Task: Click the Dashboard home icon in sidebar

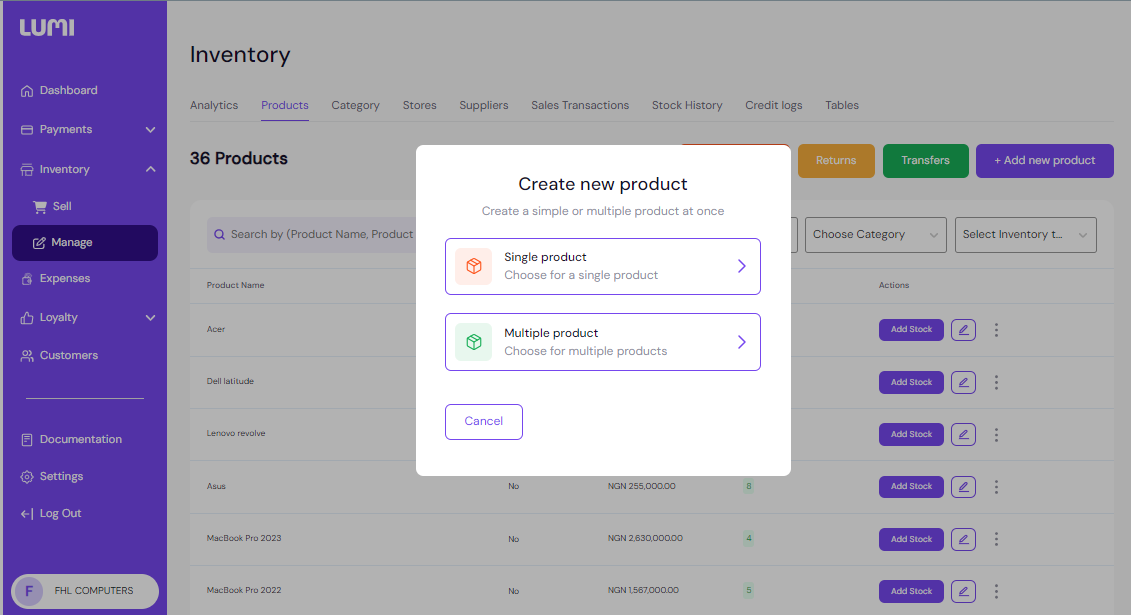Action: 27,91
